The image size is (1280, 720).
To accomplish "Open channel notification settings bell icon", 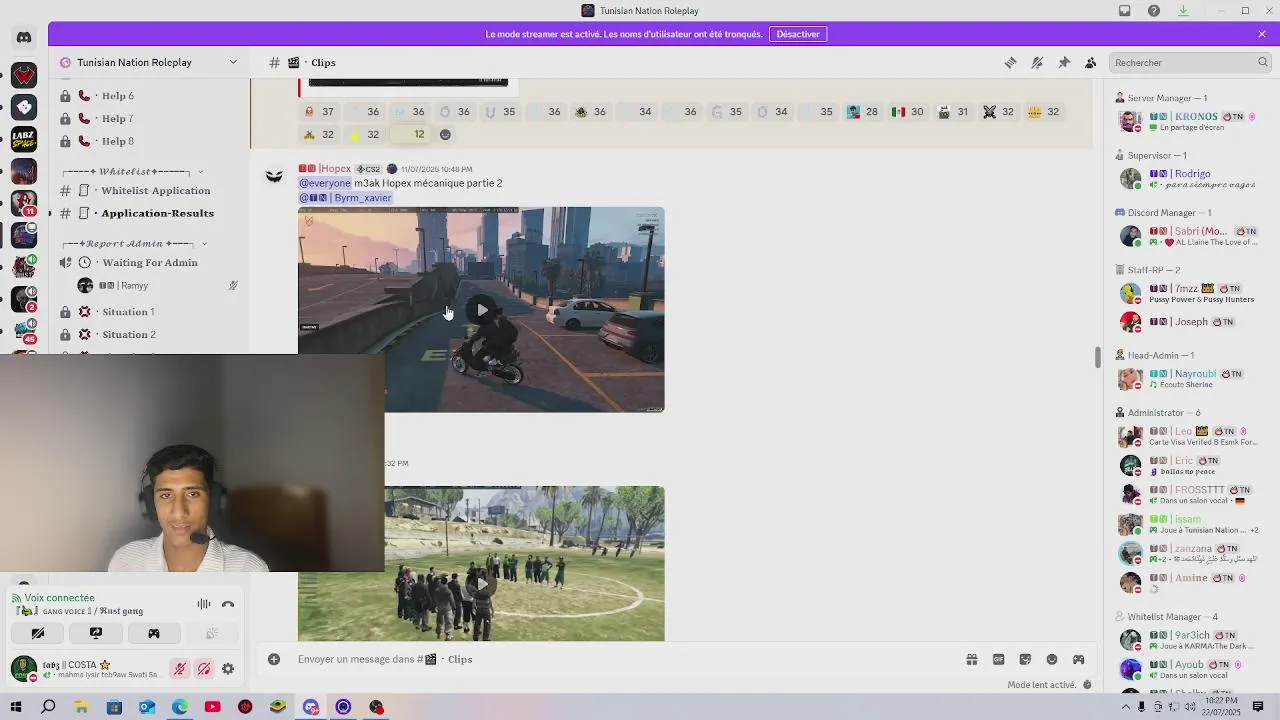I will (x=1037, y=62).
